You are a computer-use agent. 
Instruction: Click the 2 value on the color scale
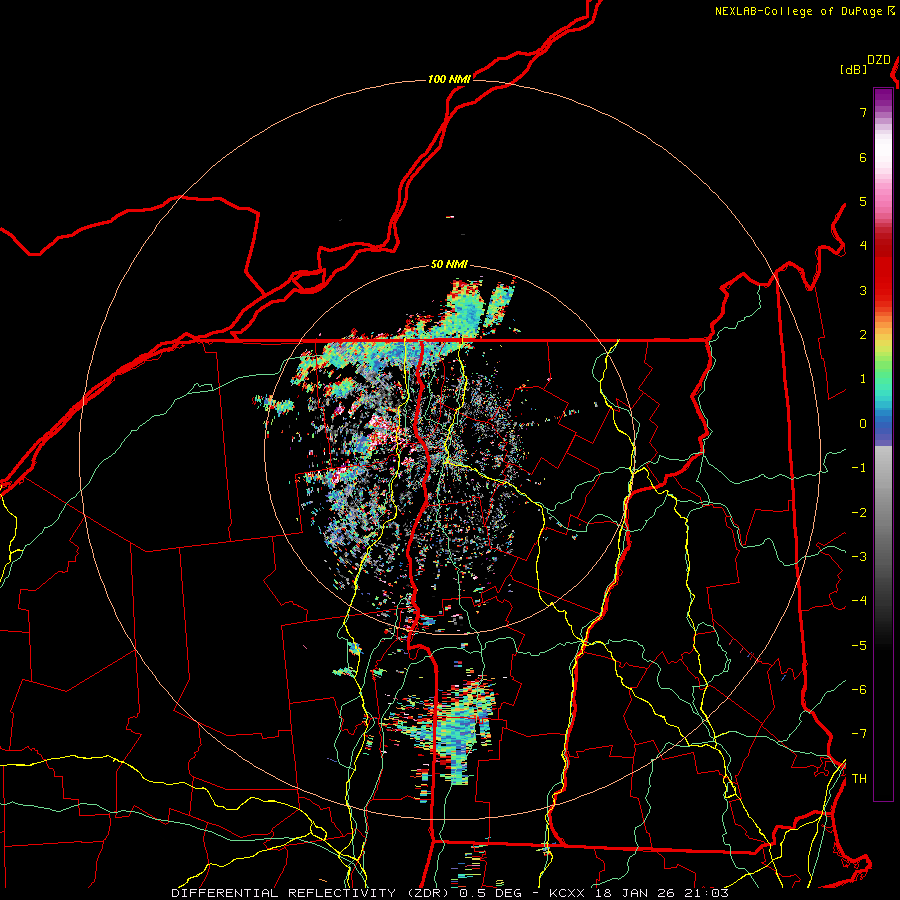863,335
